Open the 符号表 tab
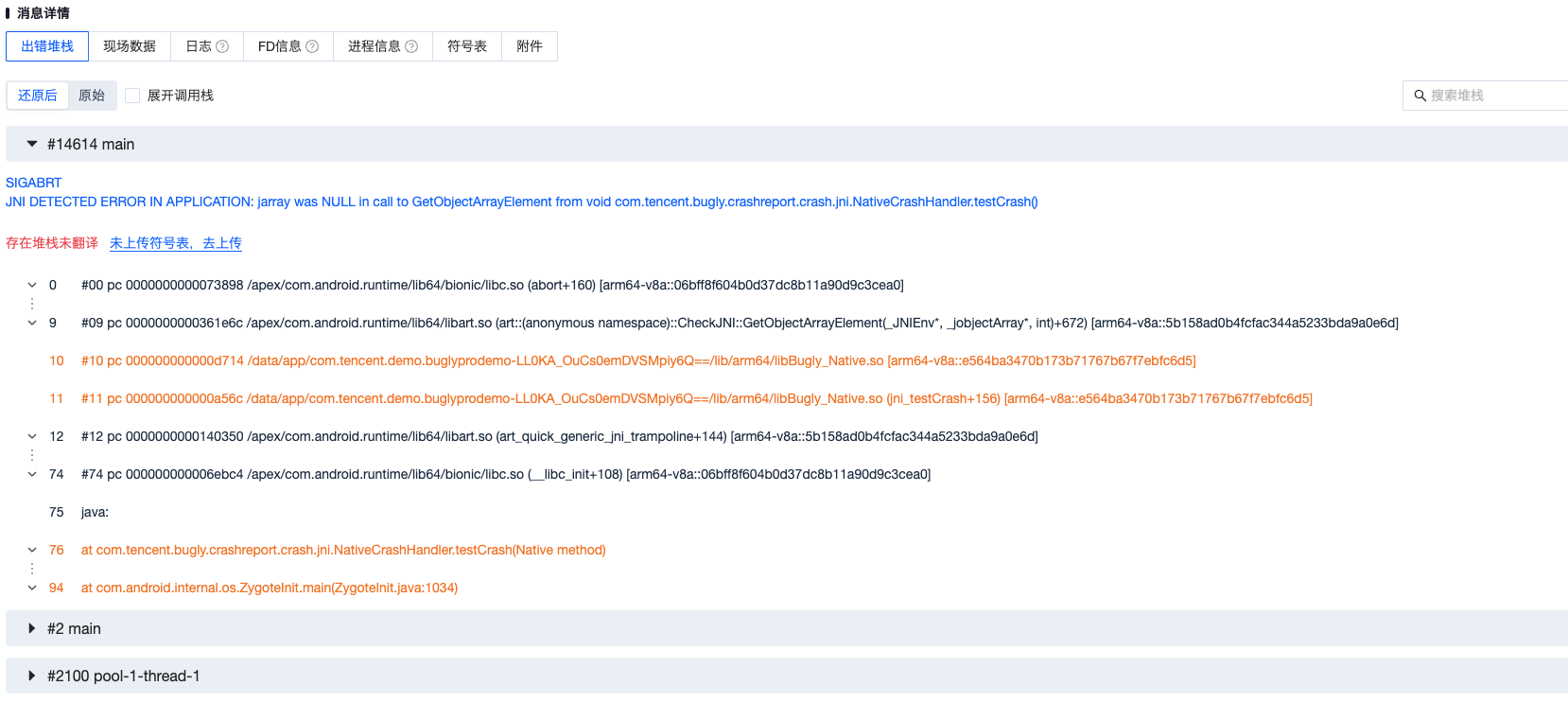 pos(467,46)
